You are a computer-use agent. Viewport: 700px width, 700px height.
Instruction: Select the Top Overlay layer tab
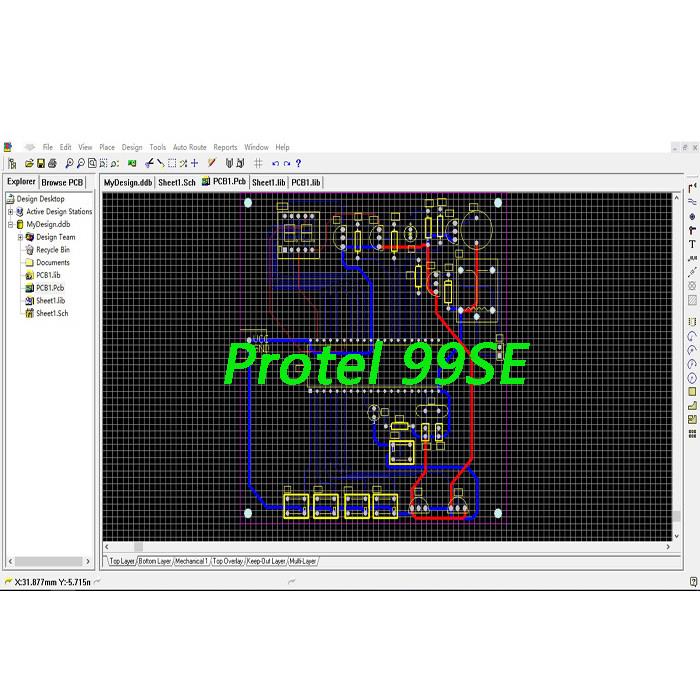click(228, 561)
